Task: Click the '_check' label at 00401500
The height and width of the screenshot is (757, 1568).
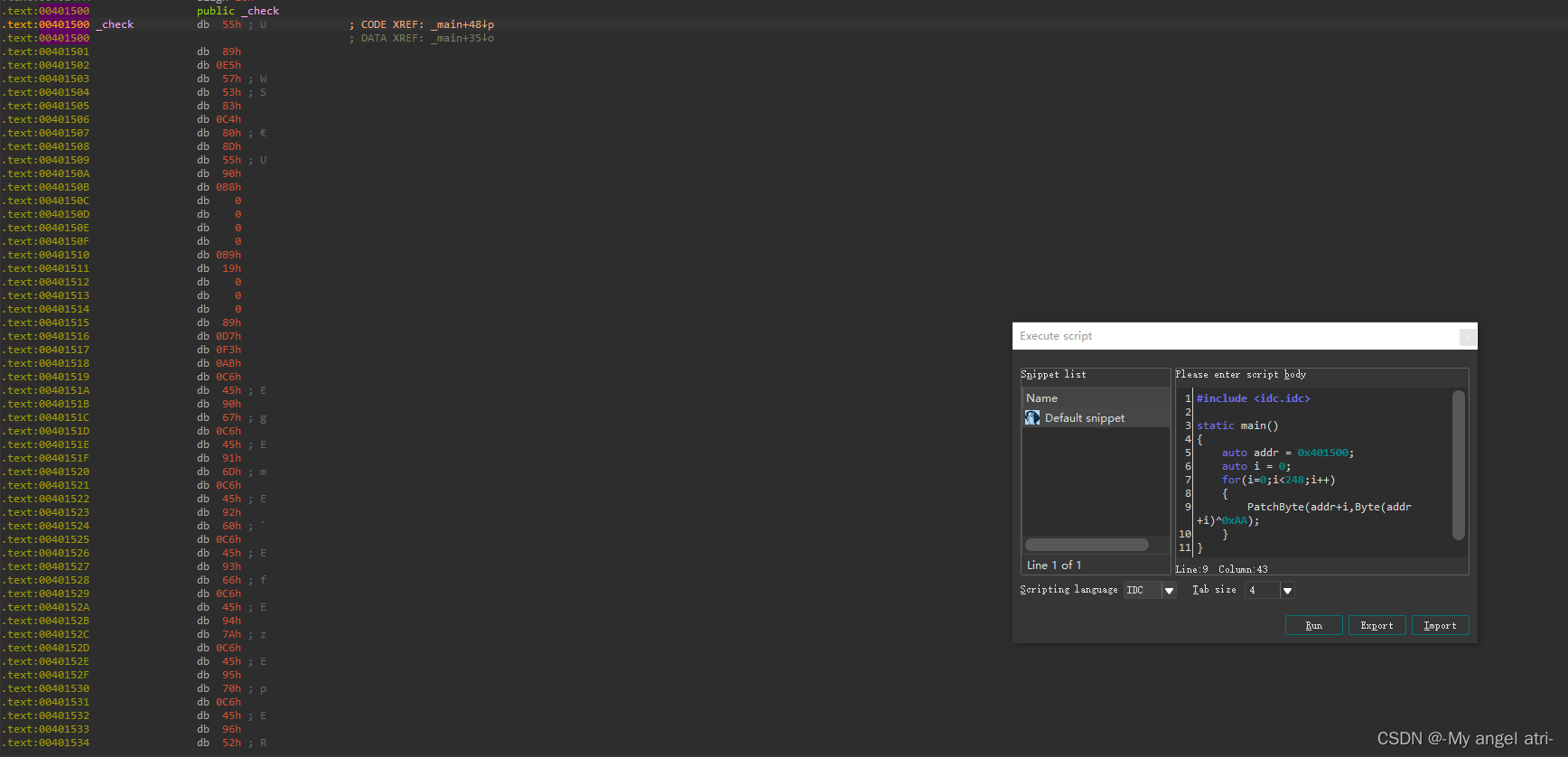Action: 115,24
